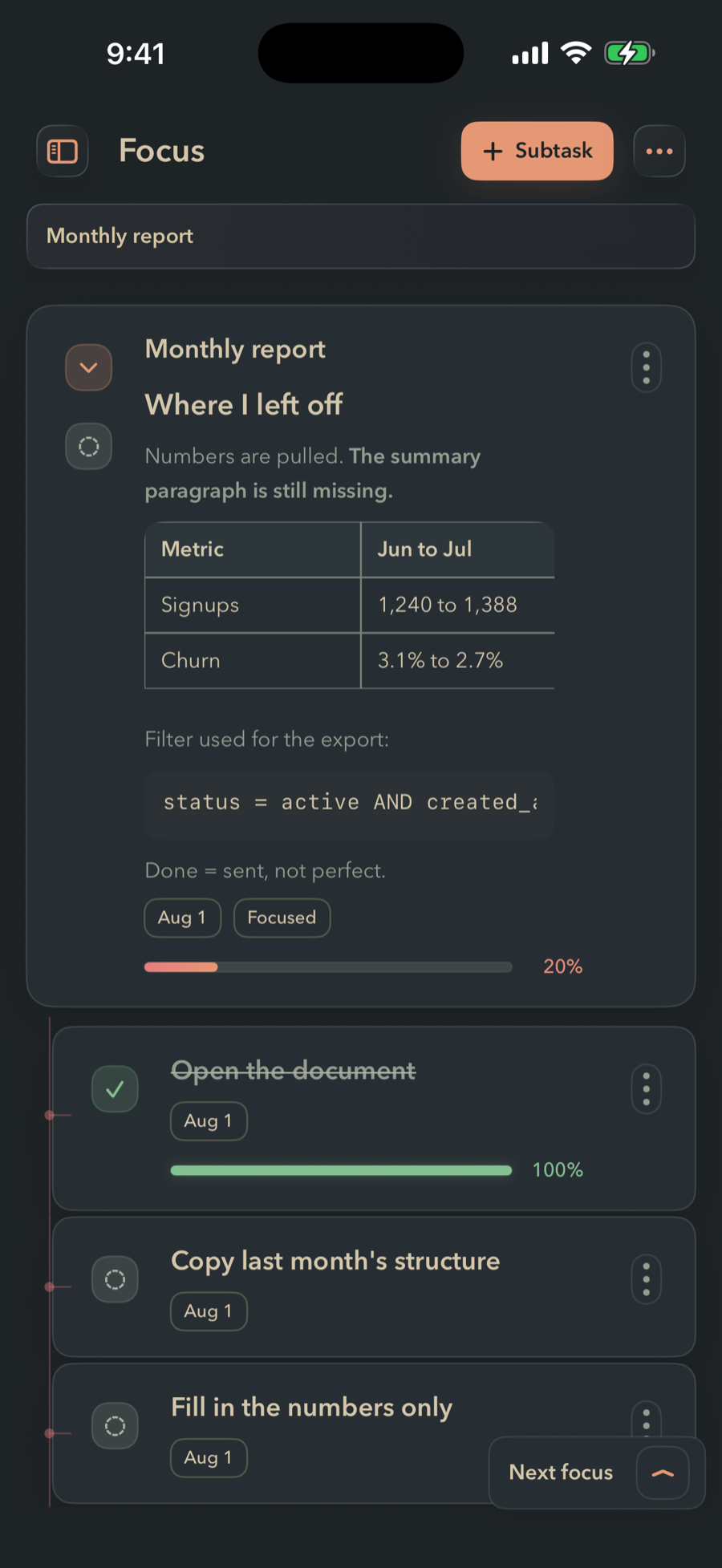
Task: Tap the Wi-Fi status icon
Action: point(576,53)
